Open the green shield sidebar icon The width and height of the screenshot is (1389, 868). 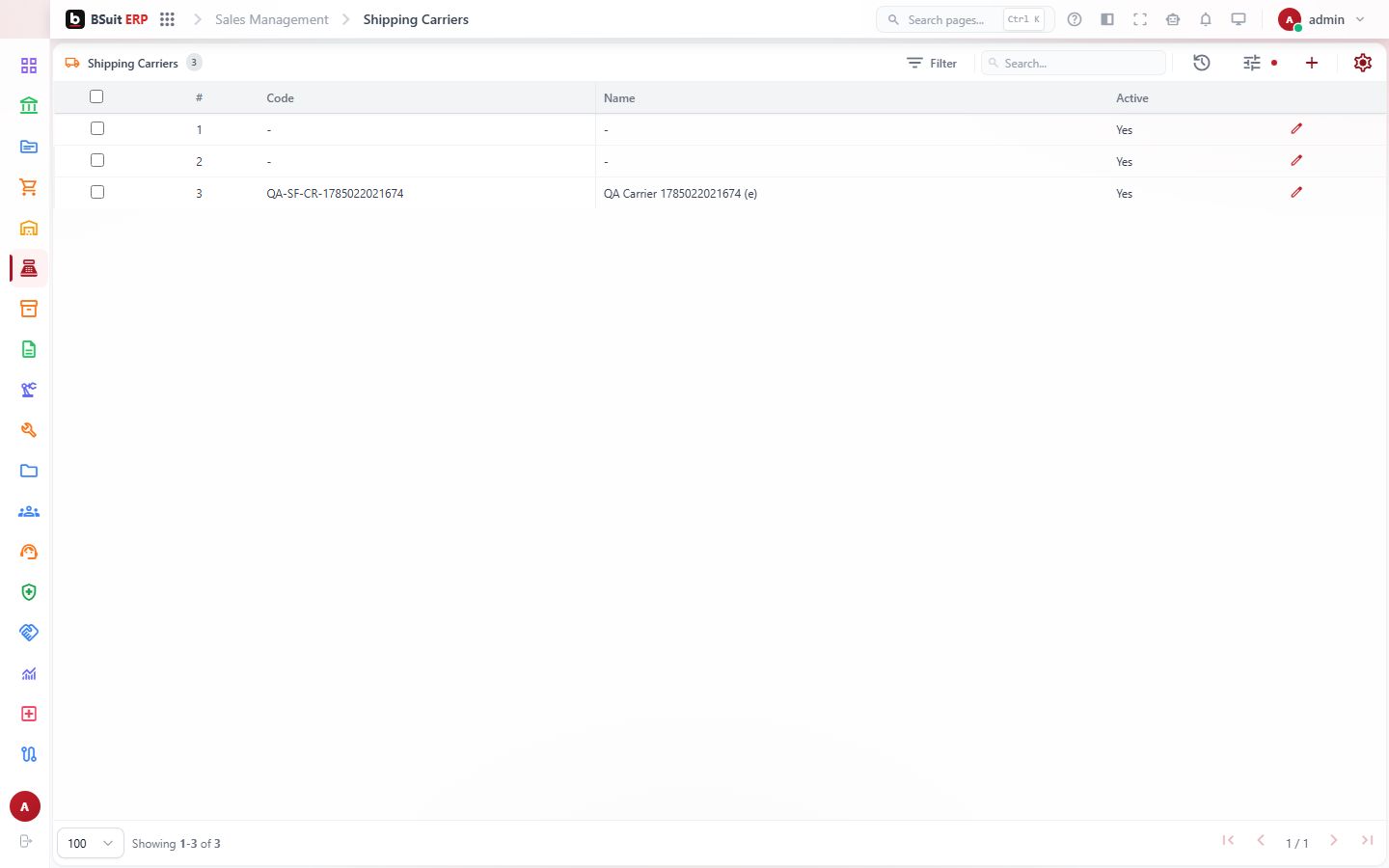29,592
